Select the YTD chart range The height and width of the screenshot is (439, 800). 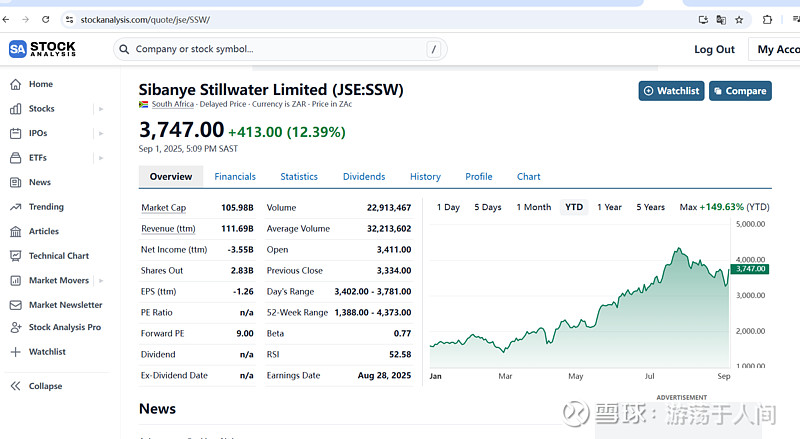click(x=574, y=207)
